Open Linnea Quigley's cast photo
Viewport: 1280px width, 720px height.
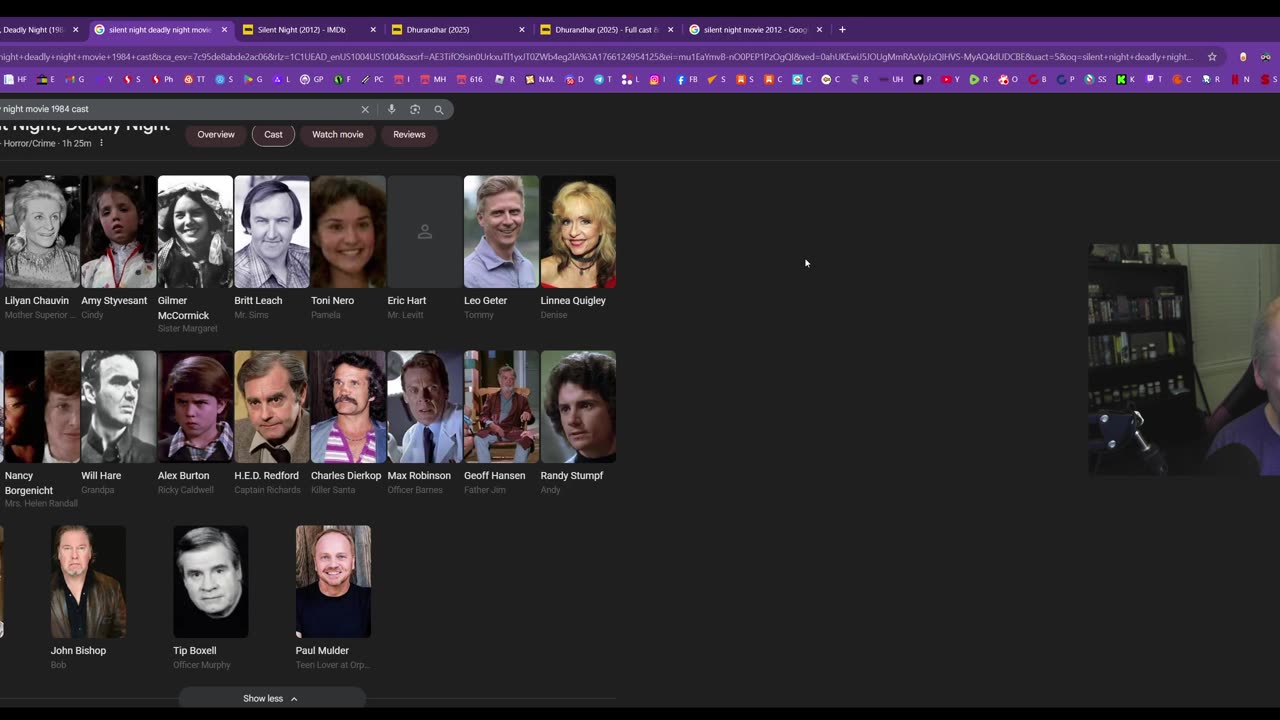pyautogui.click(x=578, y=232)
